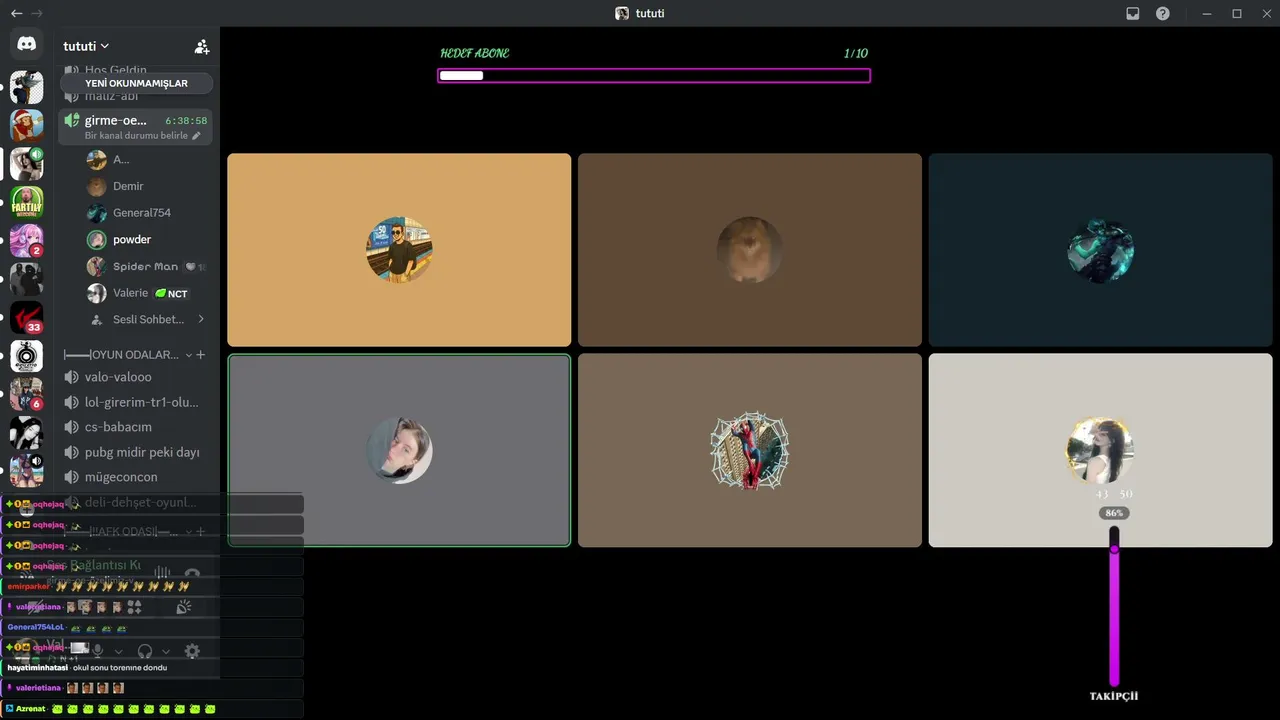
Task: Click the 1/10 subscriber goal counter
Action: pyautogui.click(x=856, y=53)
